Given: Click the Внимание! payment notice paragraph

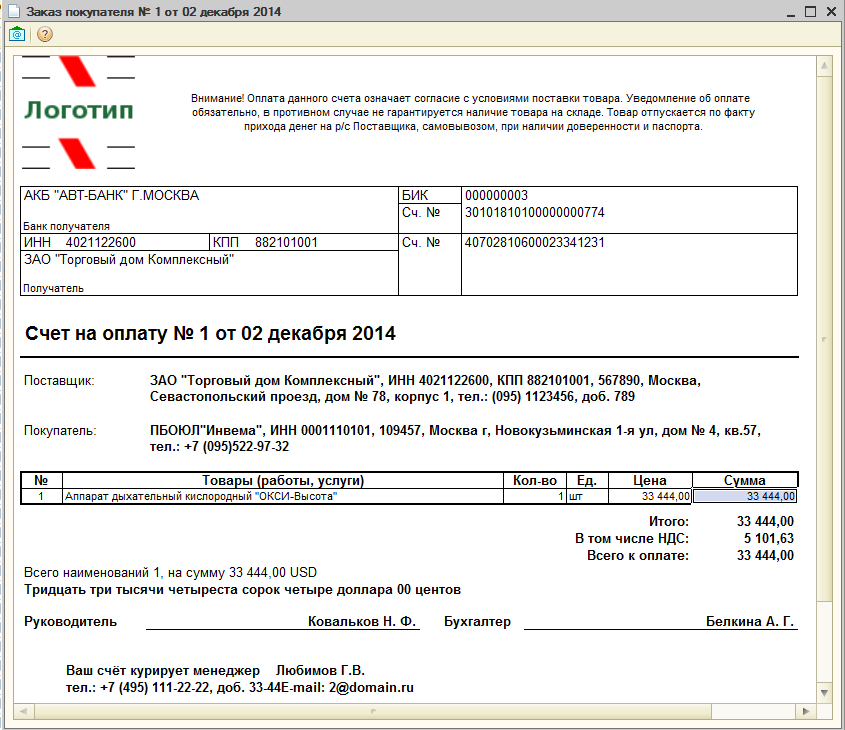Looking at the screenshot, I should point(473,113).
